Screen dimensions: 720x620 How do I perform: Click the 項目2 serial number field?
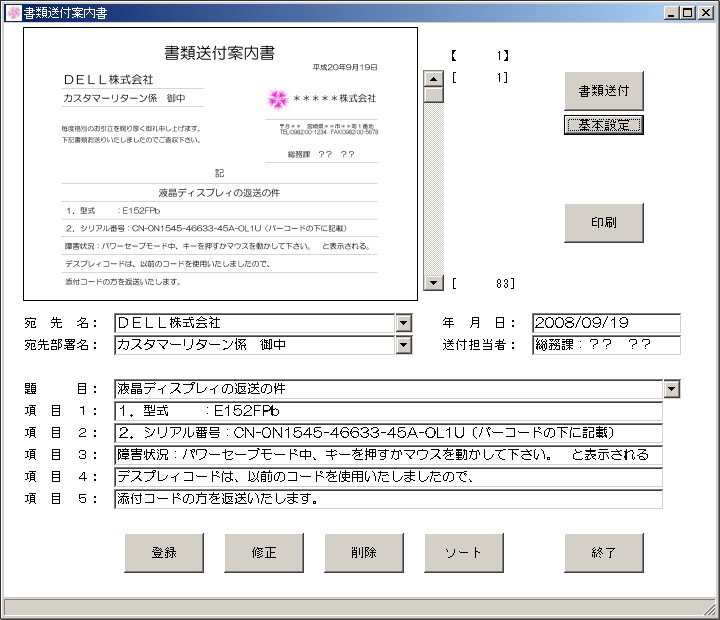(x=388, y=433)
